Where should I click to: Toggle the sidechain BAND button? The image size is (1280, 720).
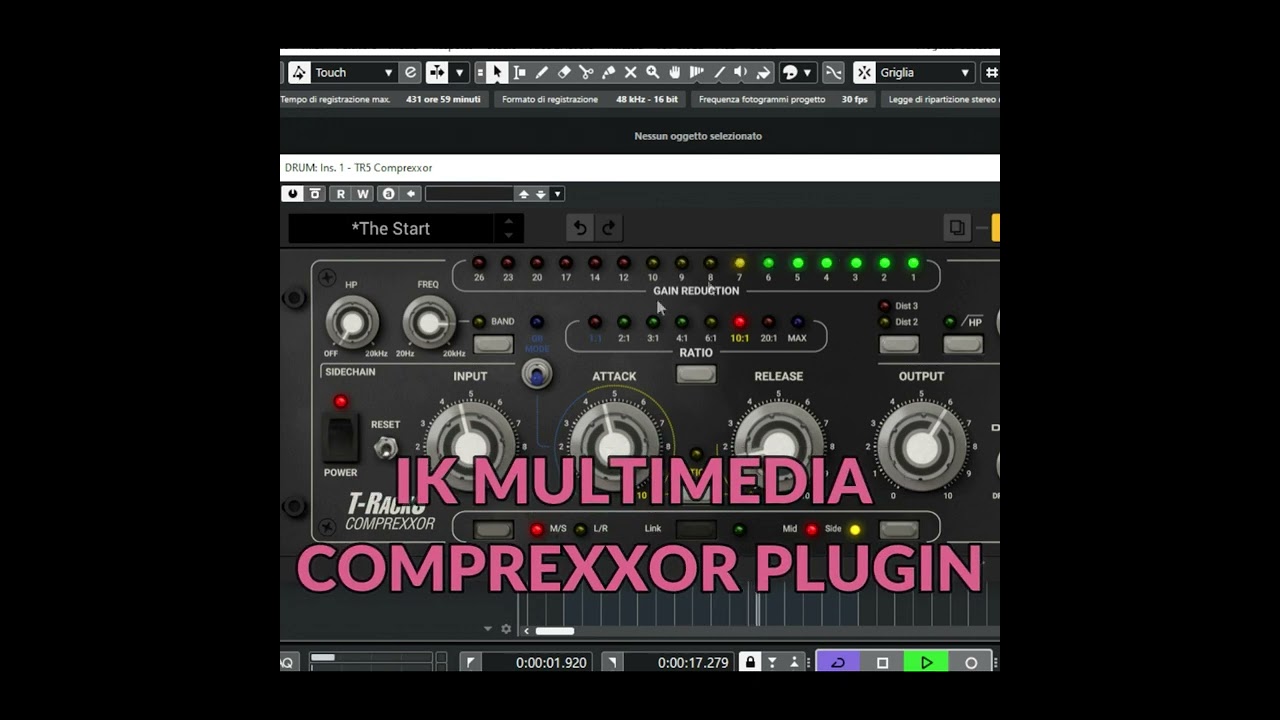(493, 344)
